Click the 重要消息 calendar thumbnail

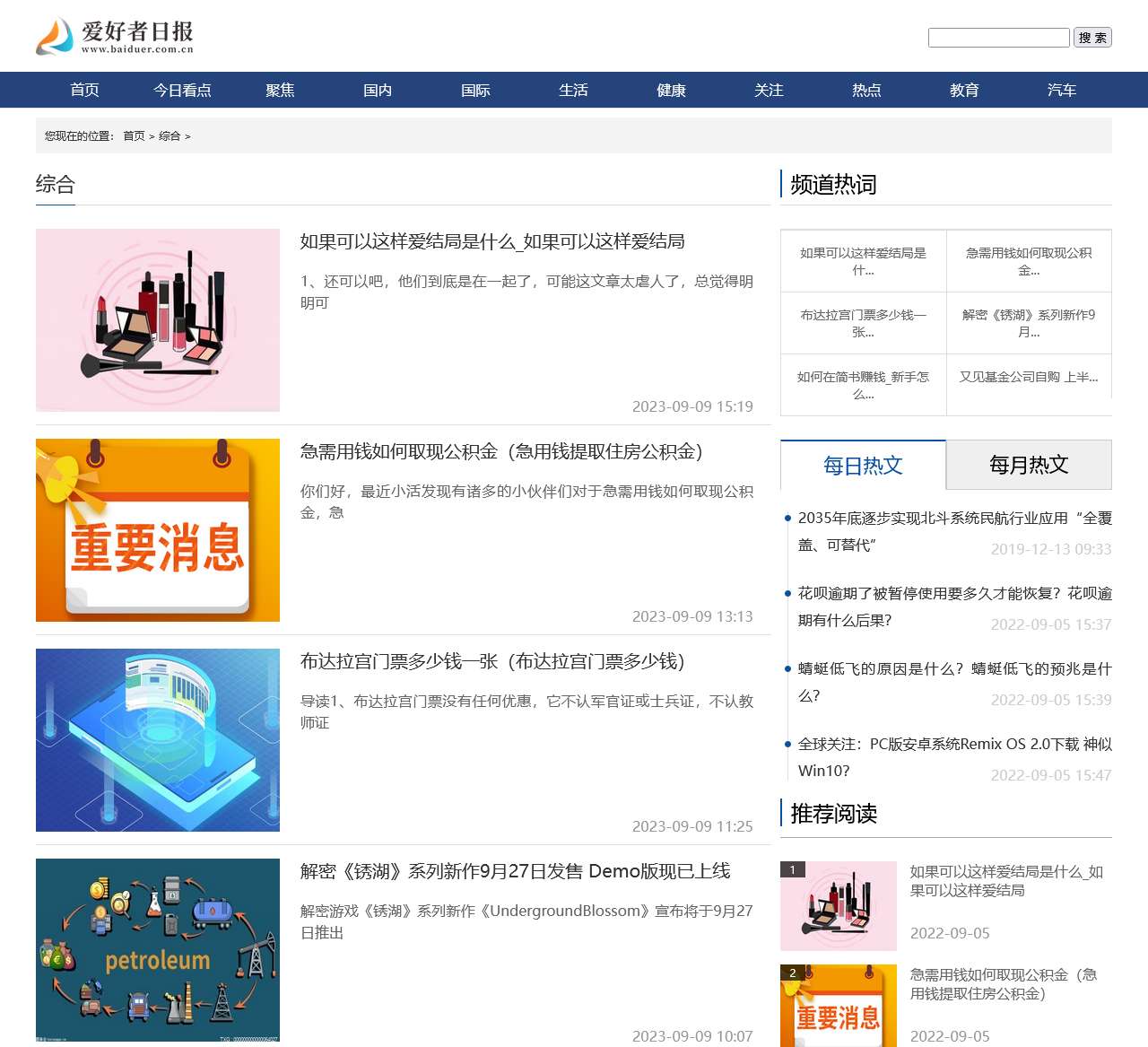pyautogui.click(x=157, y=529)
